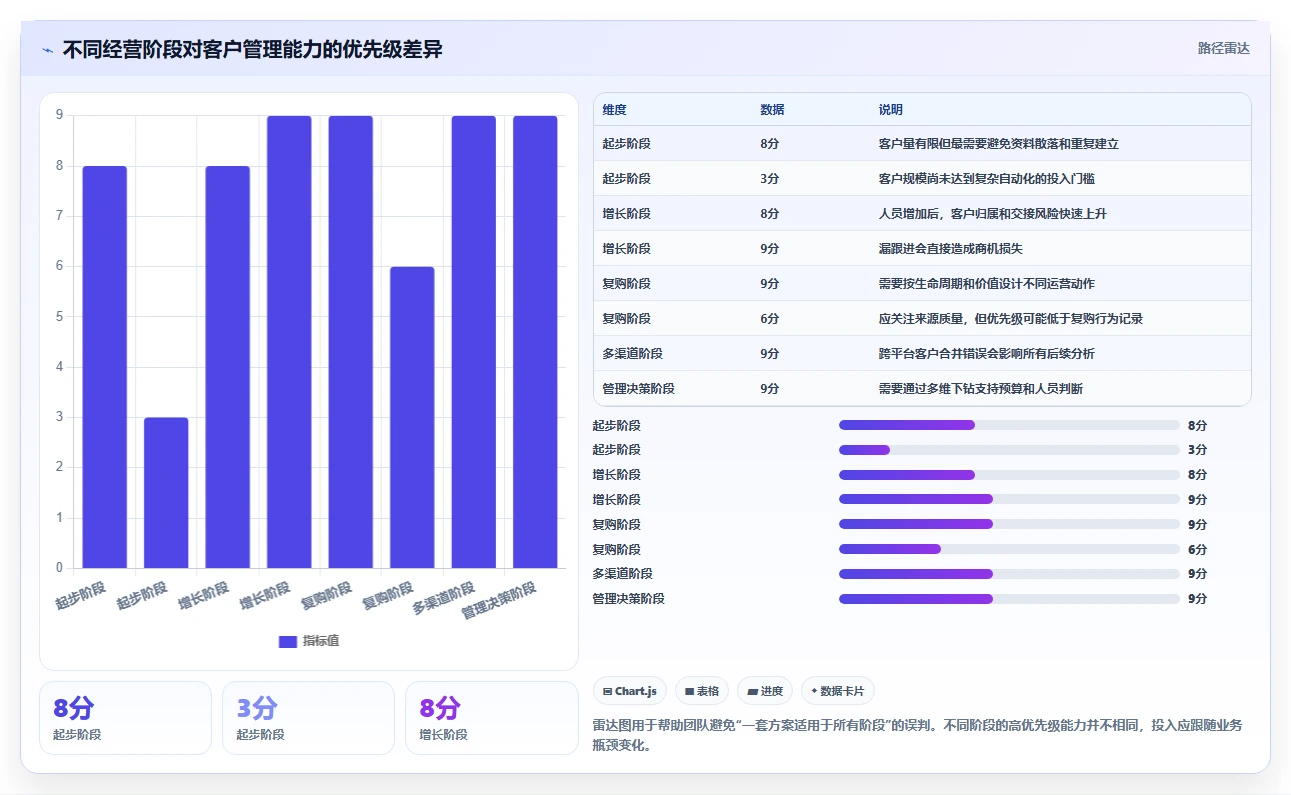Click the short 起步阶段 chart bar at 3
The image size is (1291, 795).
click(x=166, y=493)
